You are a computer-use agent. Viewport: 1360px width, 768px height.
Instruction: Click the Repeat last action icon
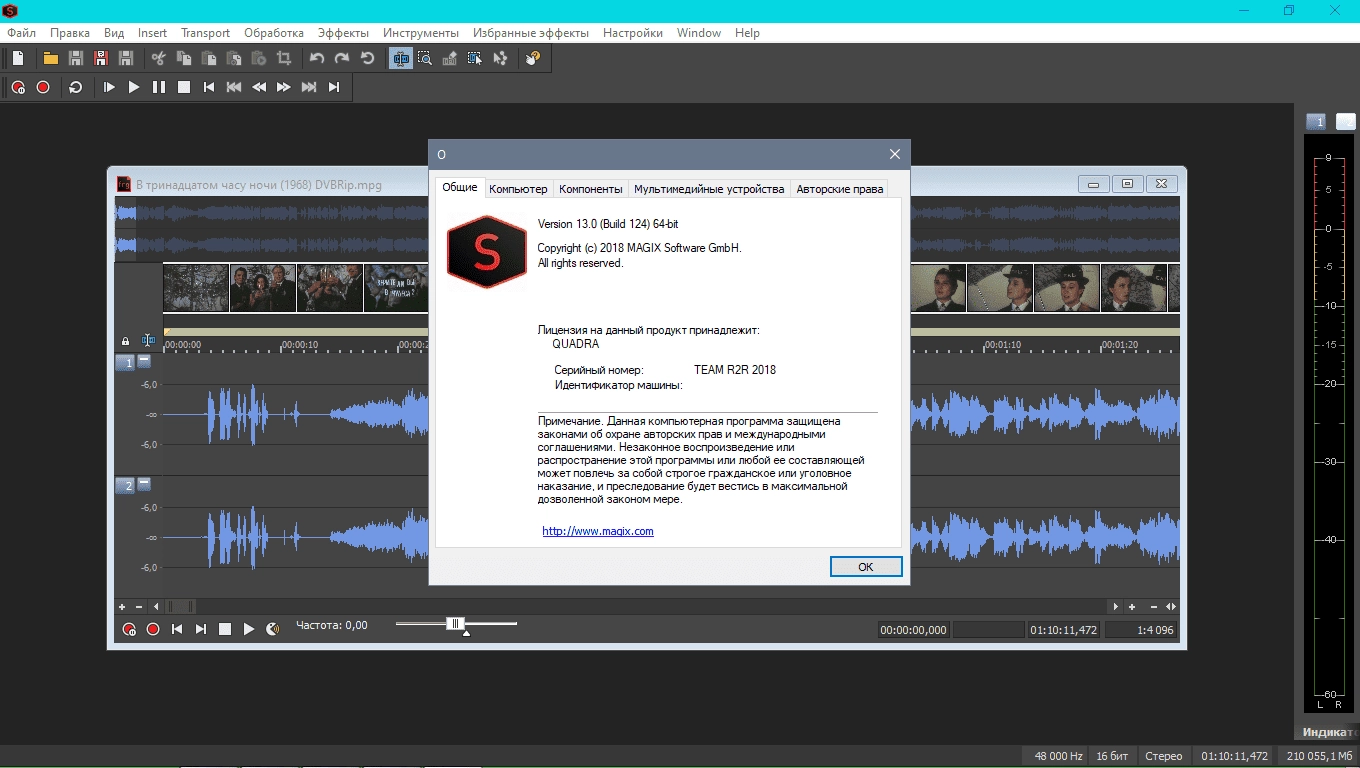(x=367, y=58)
